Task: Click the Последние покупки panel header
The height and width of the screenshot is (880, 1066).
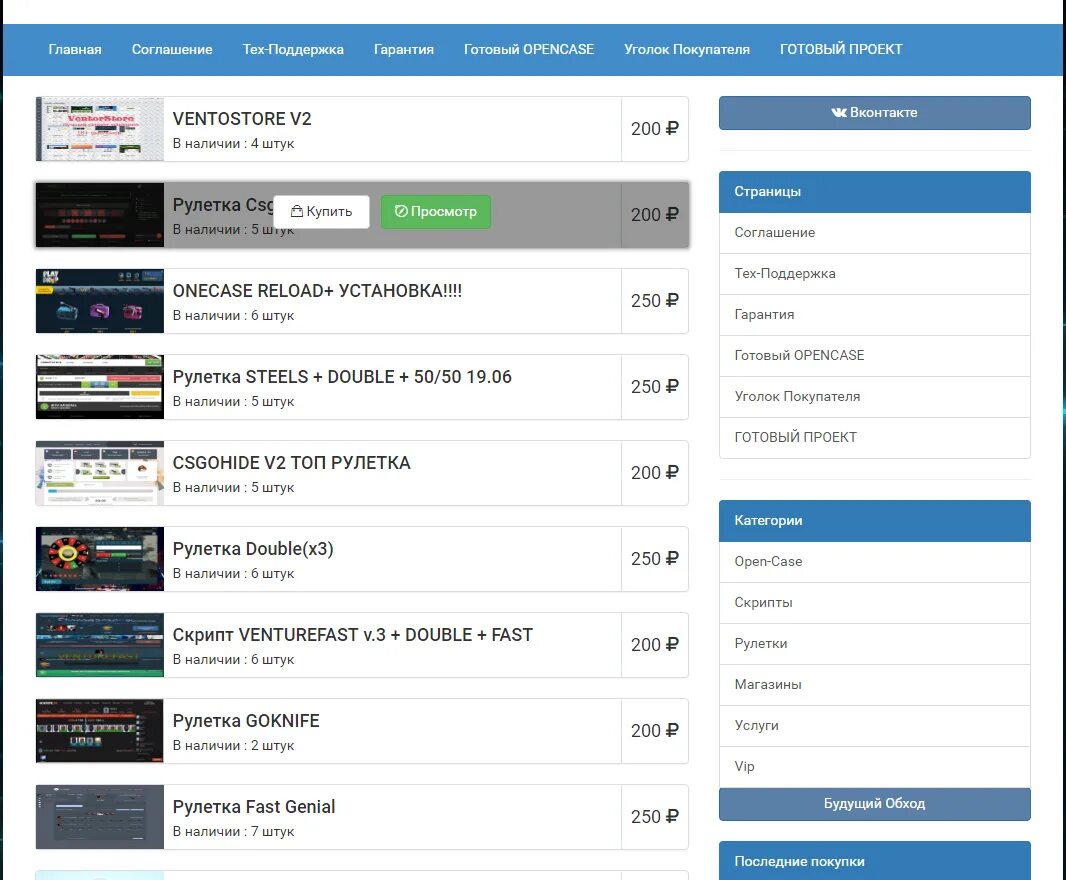Action: (874, 861)
